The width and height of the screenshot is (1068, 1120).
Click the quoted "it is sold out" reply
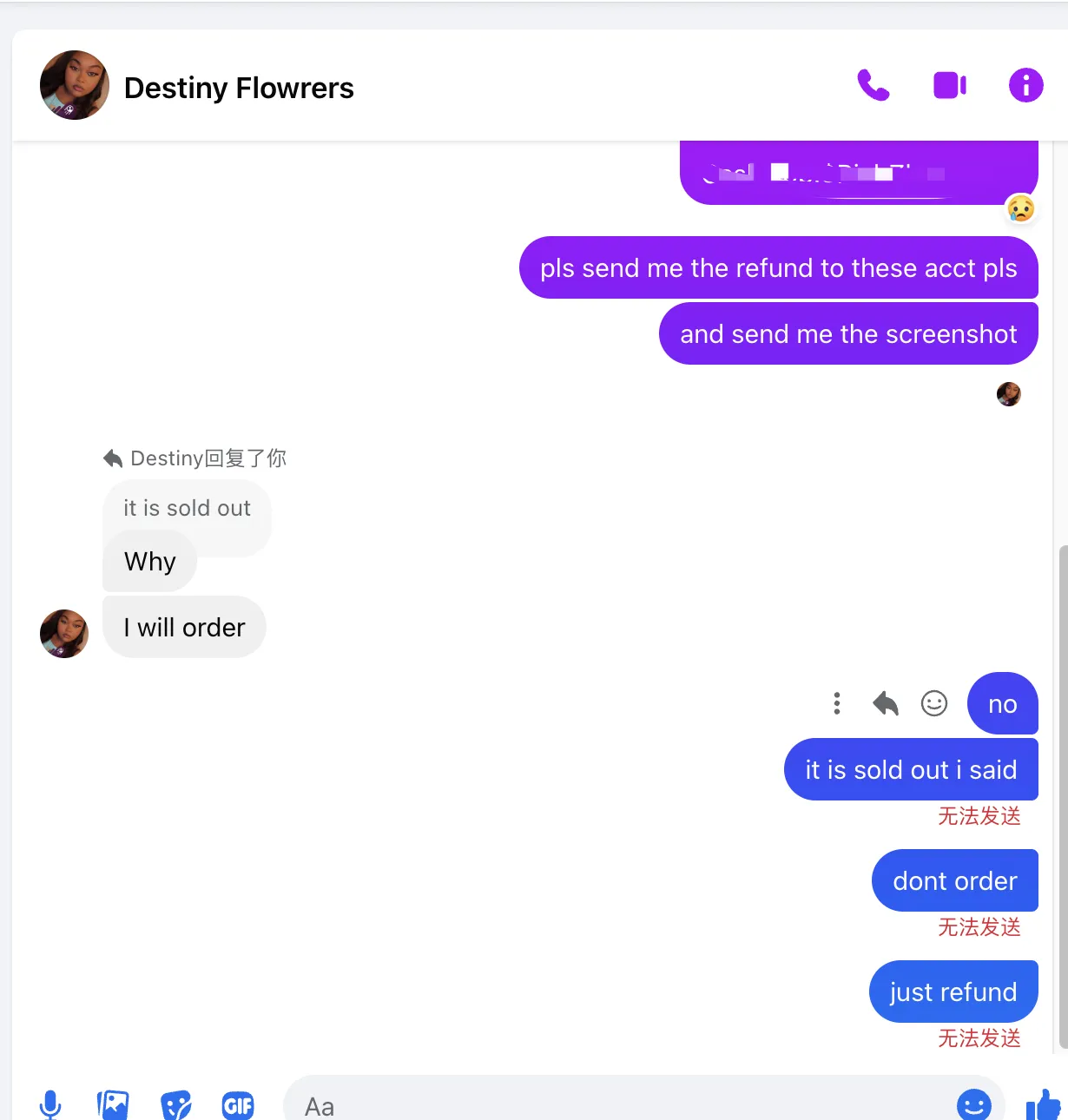pyautogui.click(x=187, y=508)
